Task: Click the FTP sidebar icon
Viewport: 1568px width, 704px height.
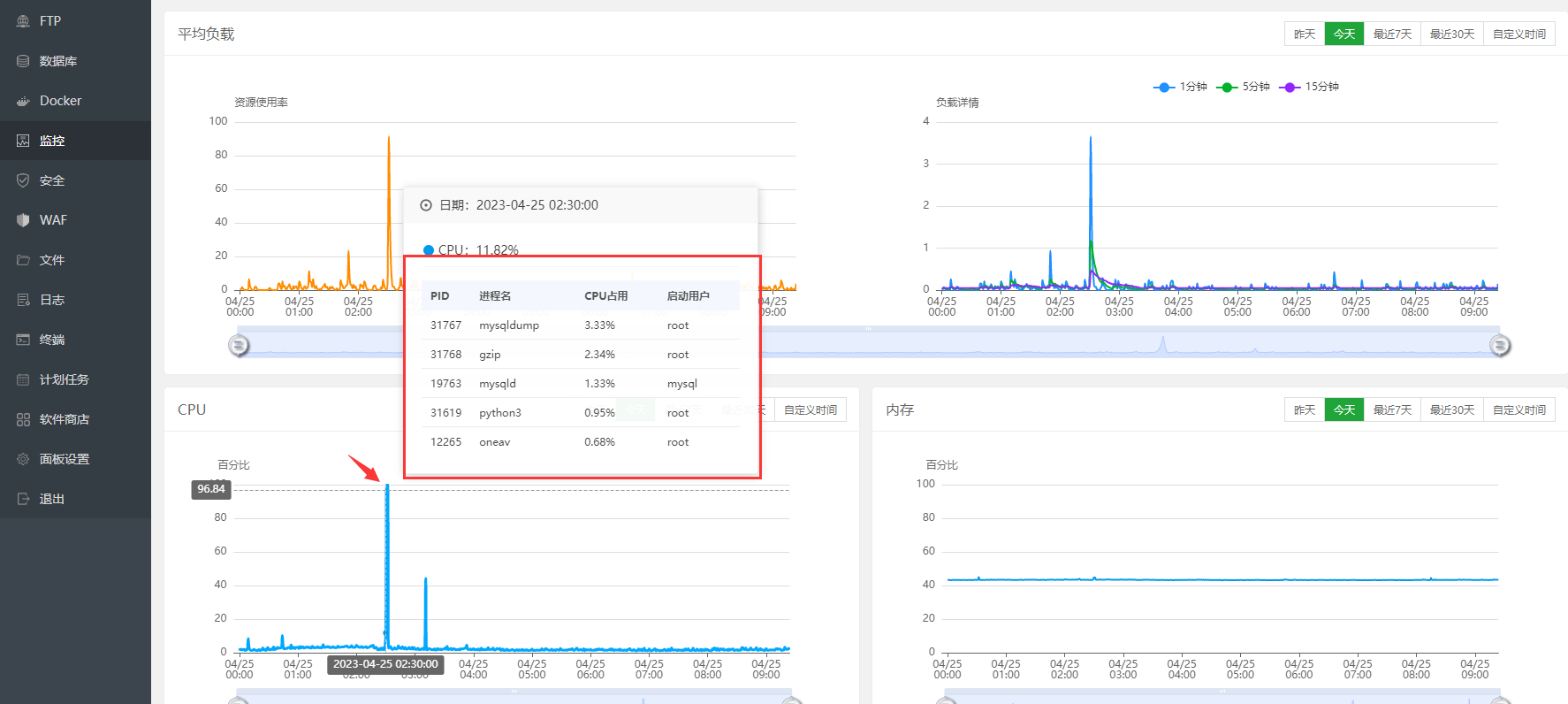Action: (x=23, y=21)
